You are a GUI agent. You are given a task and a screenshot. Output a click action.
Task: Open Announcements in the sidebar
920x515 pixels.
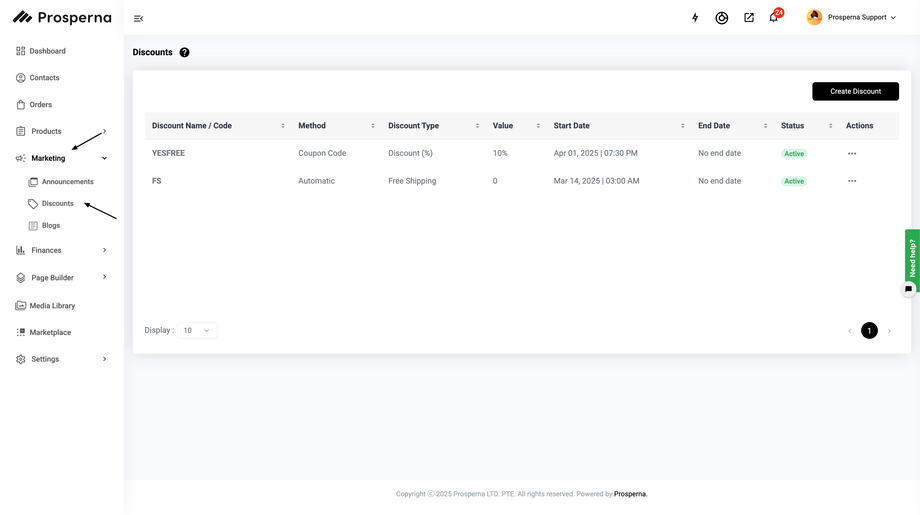67,182
